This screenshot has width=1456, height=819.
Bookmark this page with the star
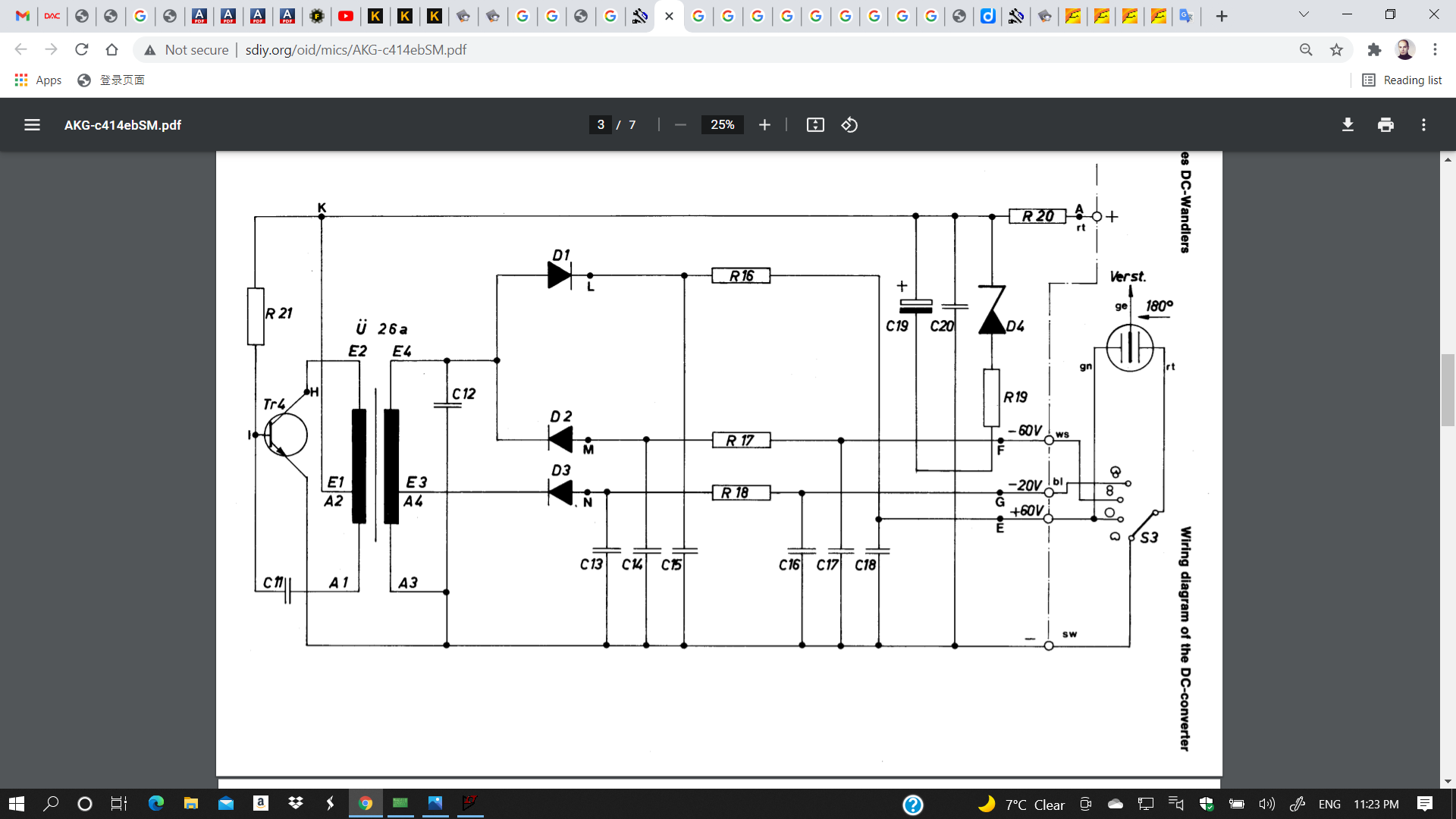click(1336, 49)
